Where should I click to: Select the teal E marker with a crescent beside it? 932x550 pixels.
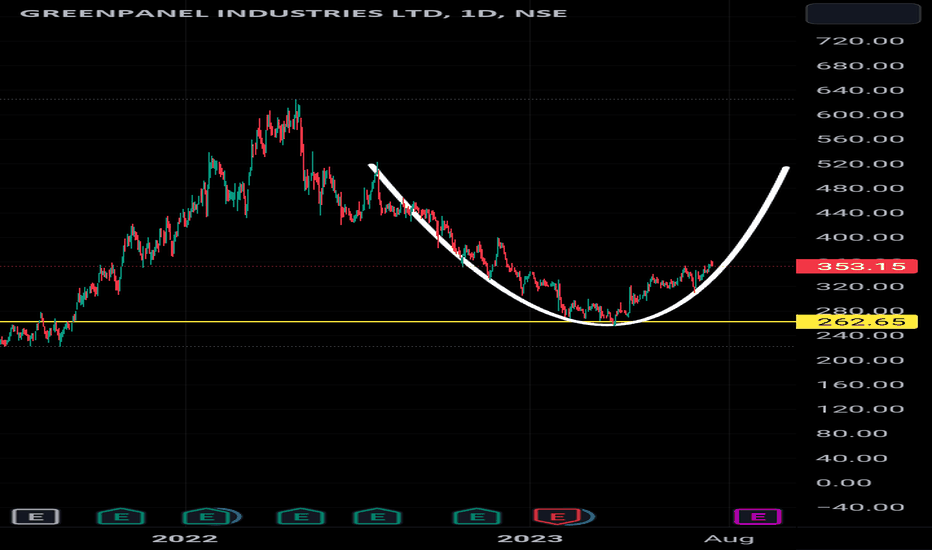click(x=206, y=516)
